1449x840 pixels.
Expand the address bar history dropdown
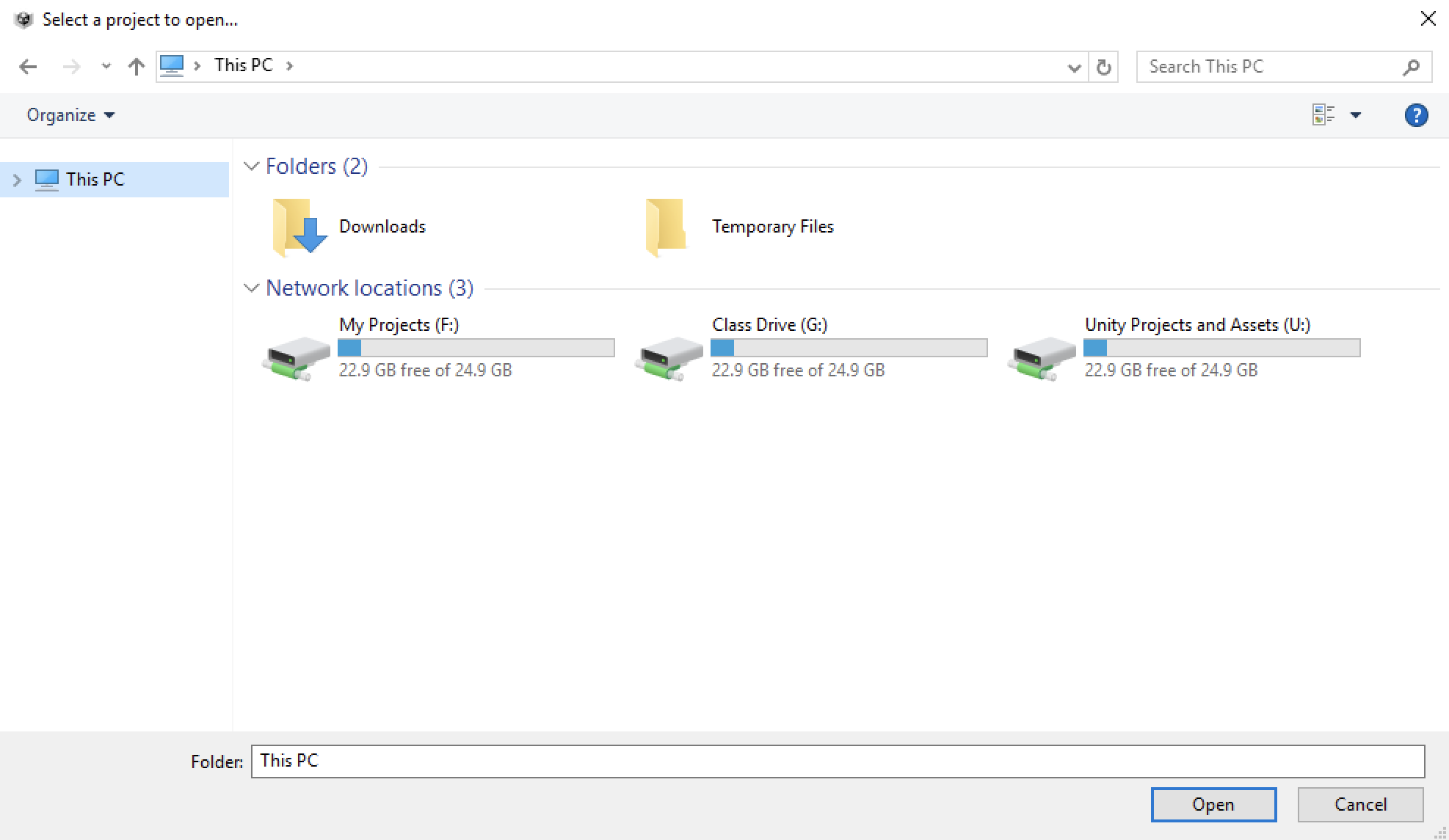coord(1074,67)
